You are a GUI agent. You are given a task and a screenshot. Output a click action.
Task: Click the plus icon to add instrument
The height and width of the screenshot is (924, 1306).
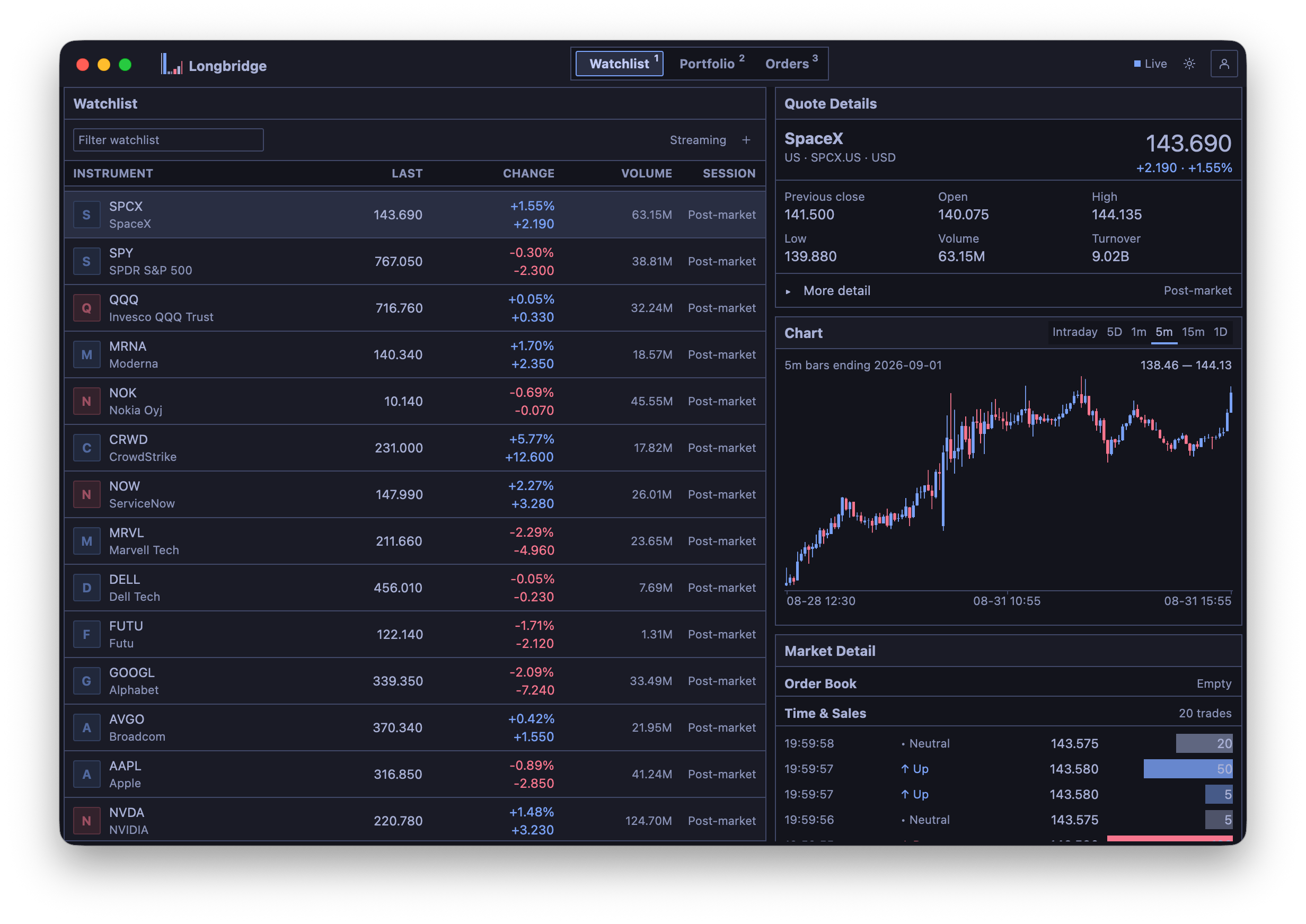tap(745, 140)
